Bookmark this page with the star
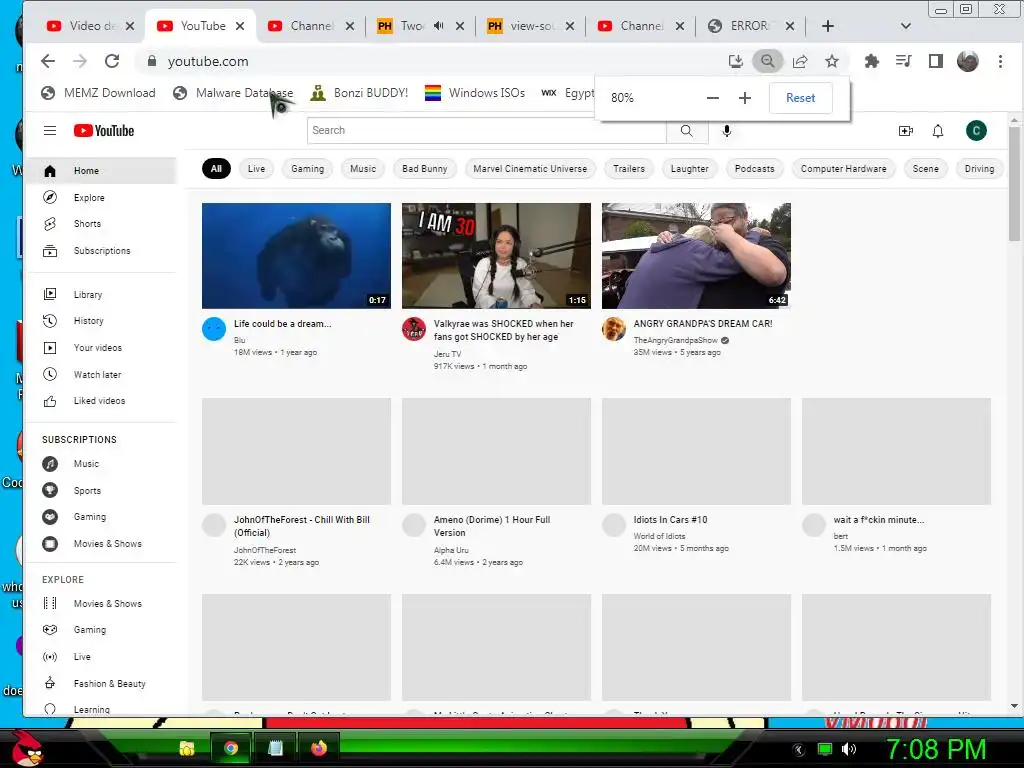The image size is (1024, 768). (x=831, y=61)
